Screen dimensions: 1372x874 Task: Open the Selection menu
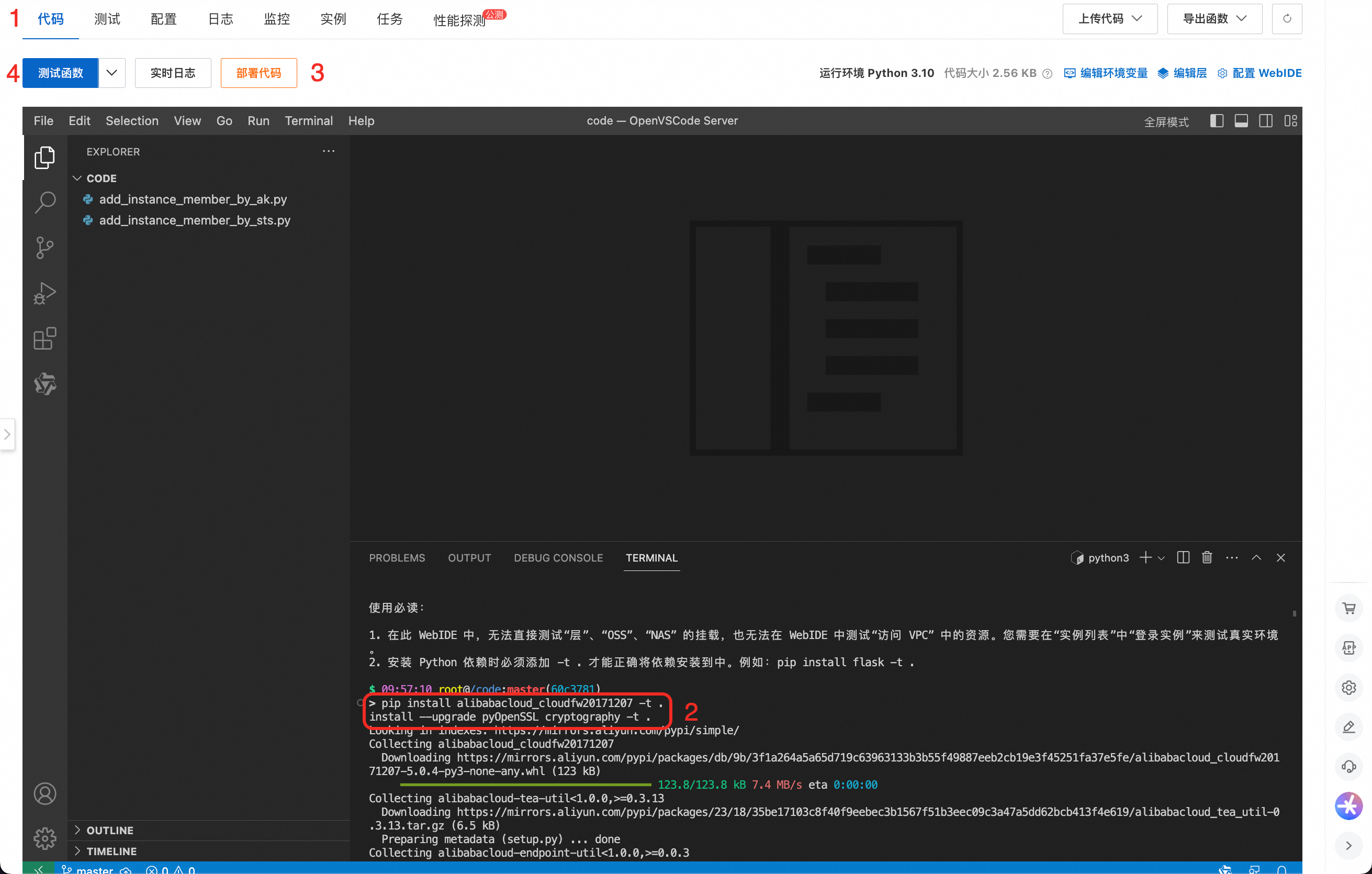point(132,121)
